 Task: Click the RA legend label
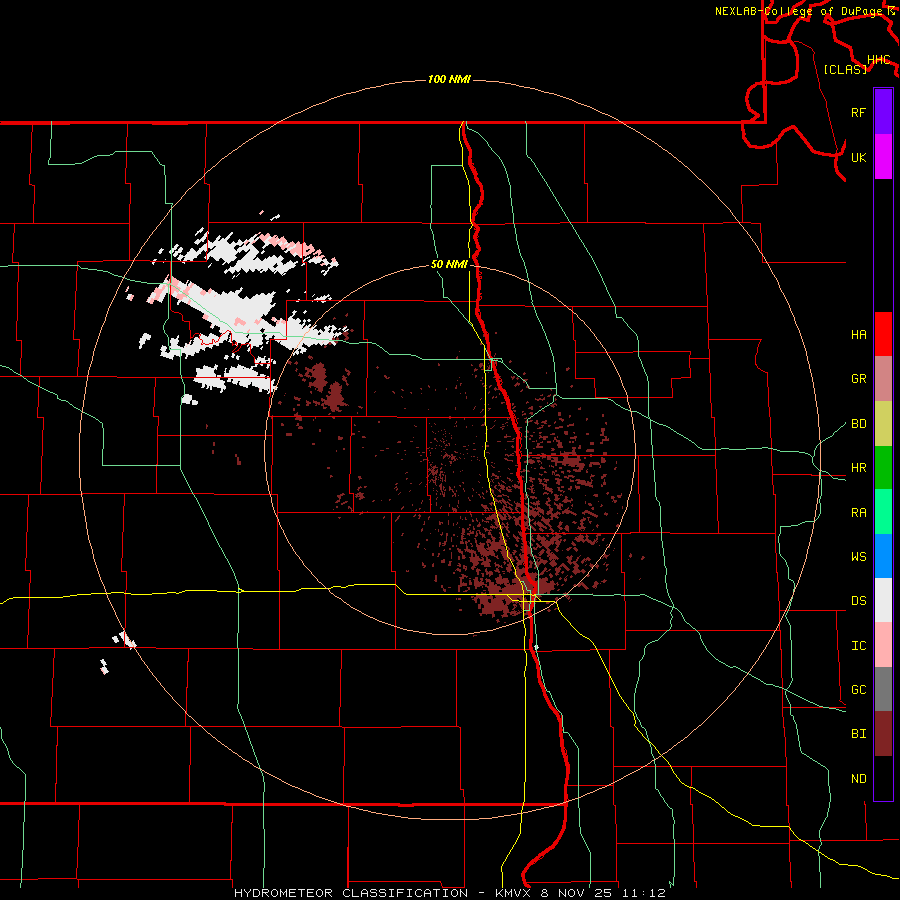pyautogui.click(x=858, y=513)
